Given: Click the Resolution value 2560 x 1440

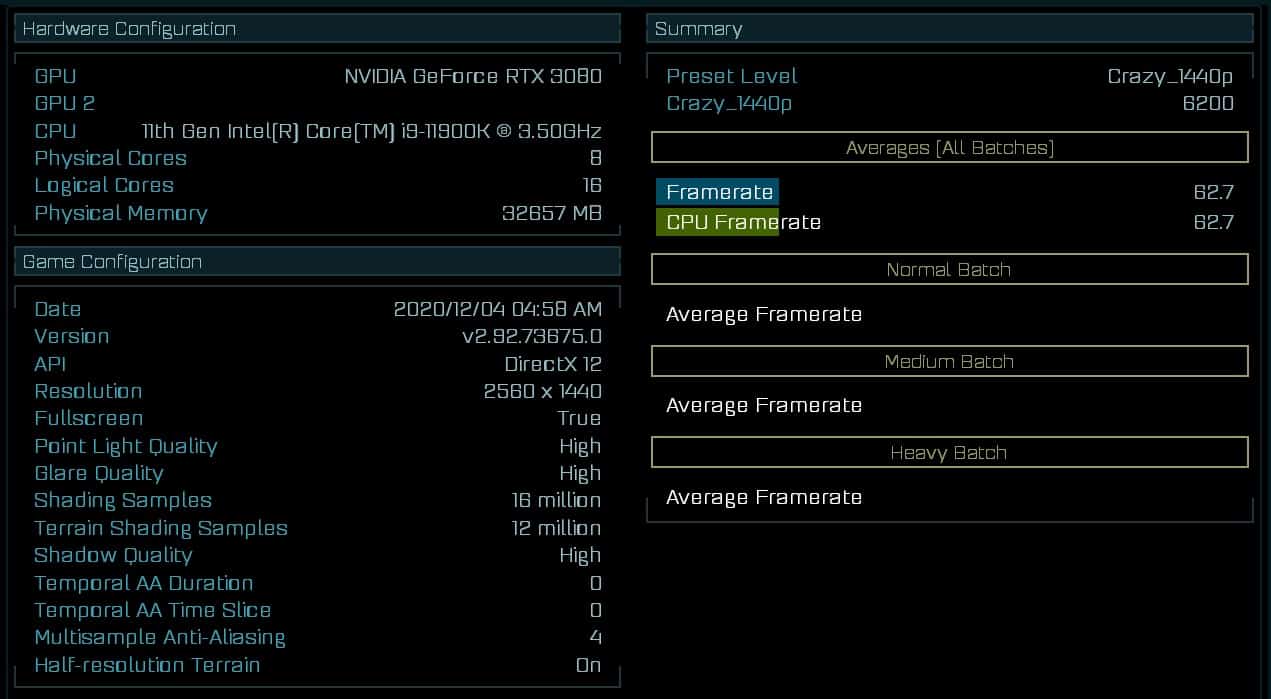Looking at the screenshot, I should coord(542,391).
